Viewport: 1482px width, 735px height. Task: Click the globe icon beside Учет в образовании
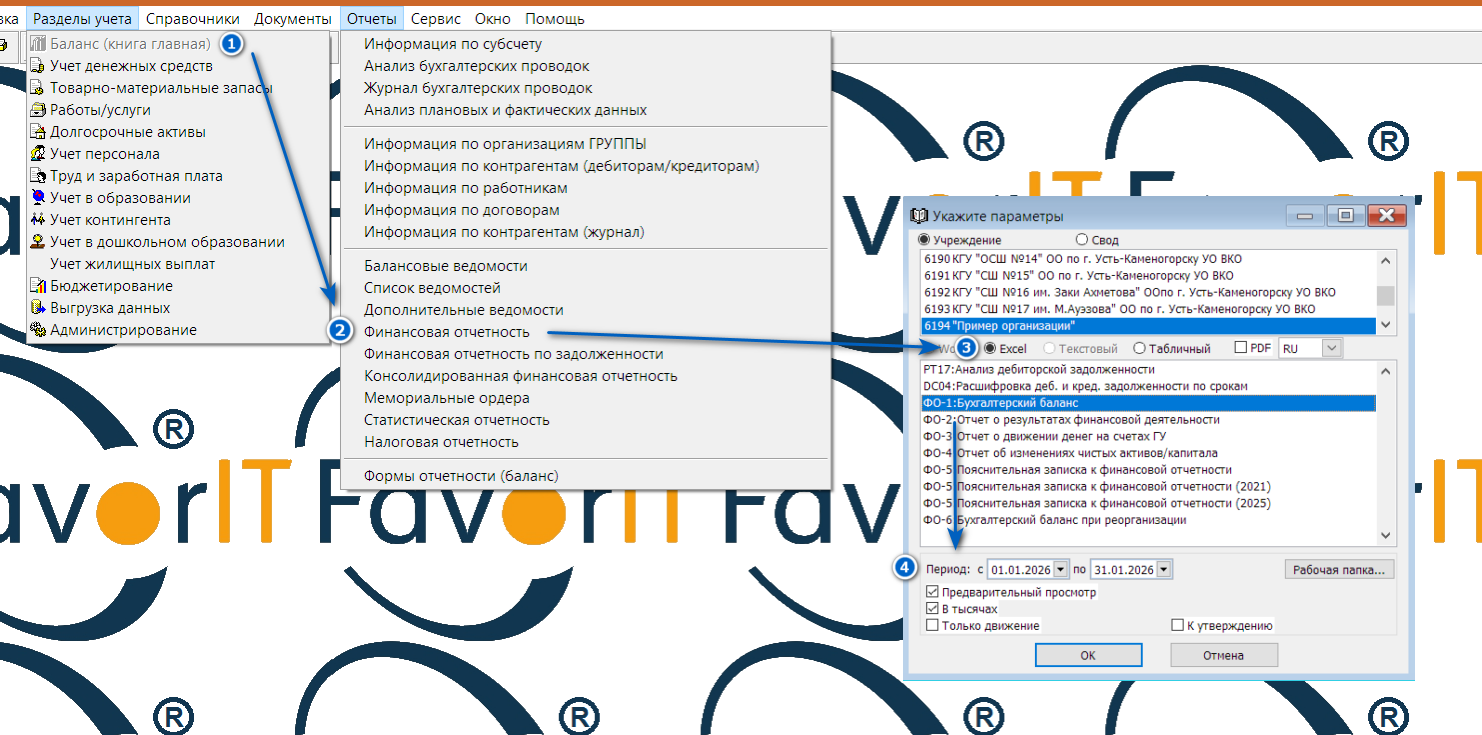[x=38, y=198]
